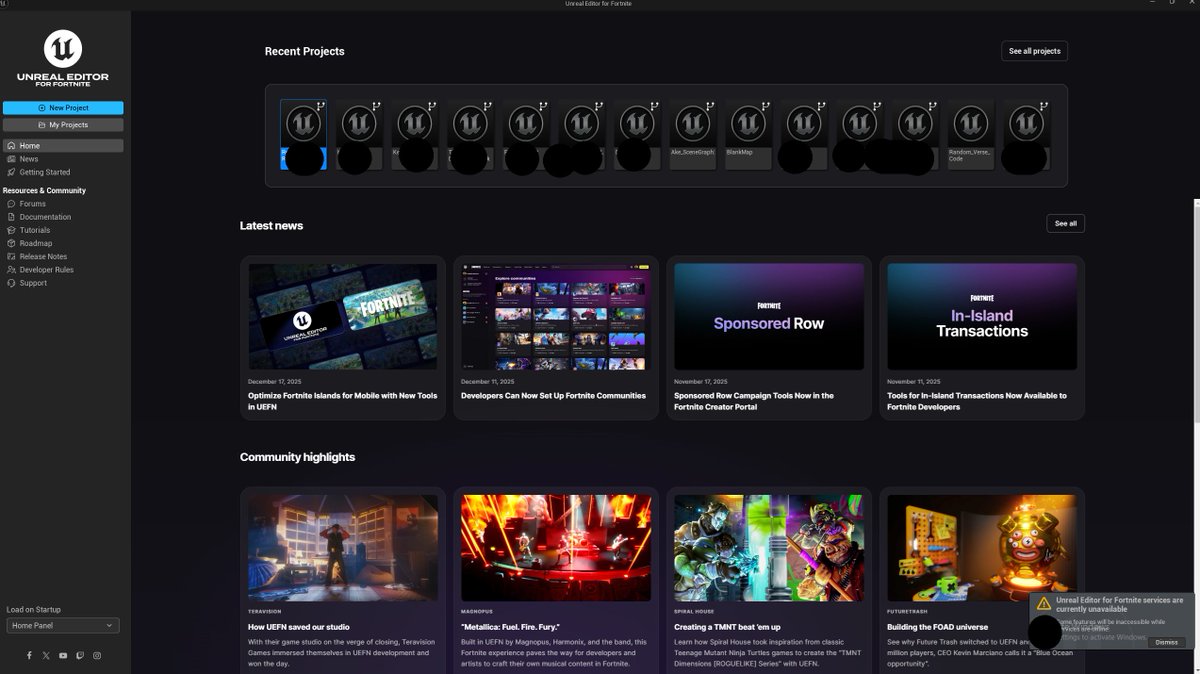Screen dimensions: 1200x674
Task: Click See all projects button
Action: point(1034,51)
